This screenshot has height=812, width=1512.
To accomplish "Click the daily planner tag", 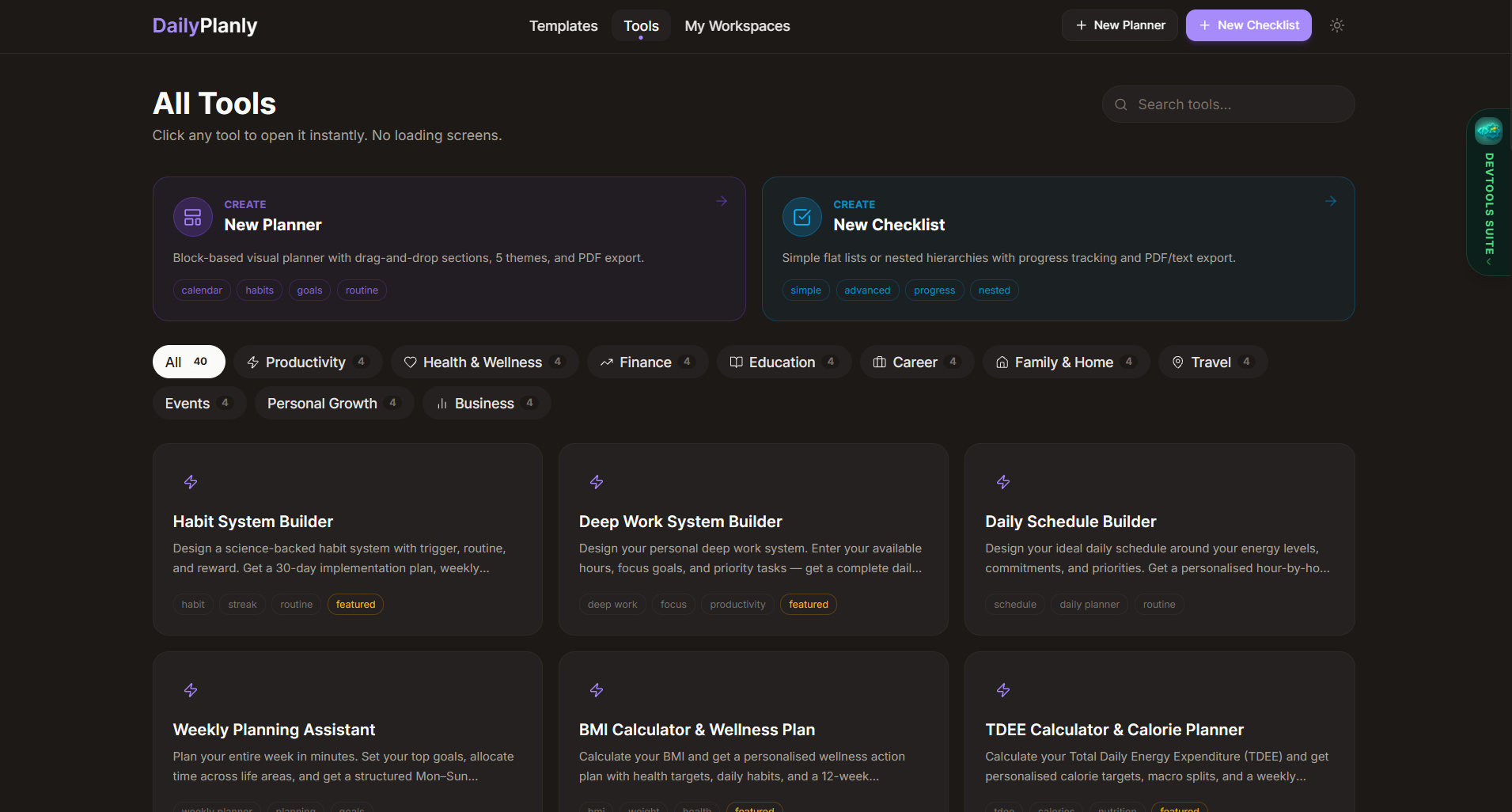I will click(1089, 605).
